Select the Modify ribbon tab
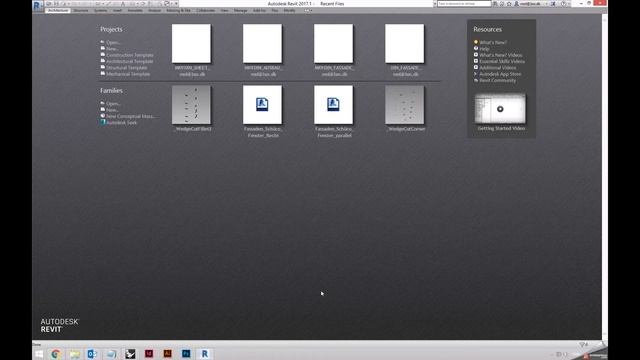640x360 pixels. (289, 11)
